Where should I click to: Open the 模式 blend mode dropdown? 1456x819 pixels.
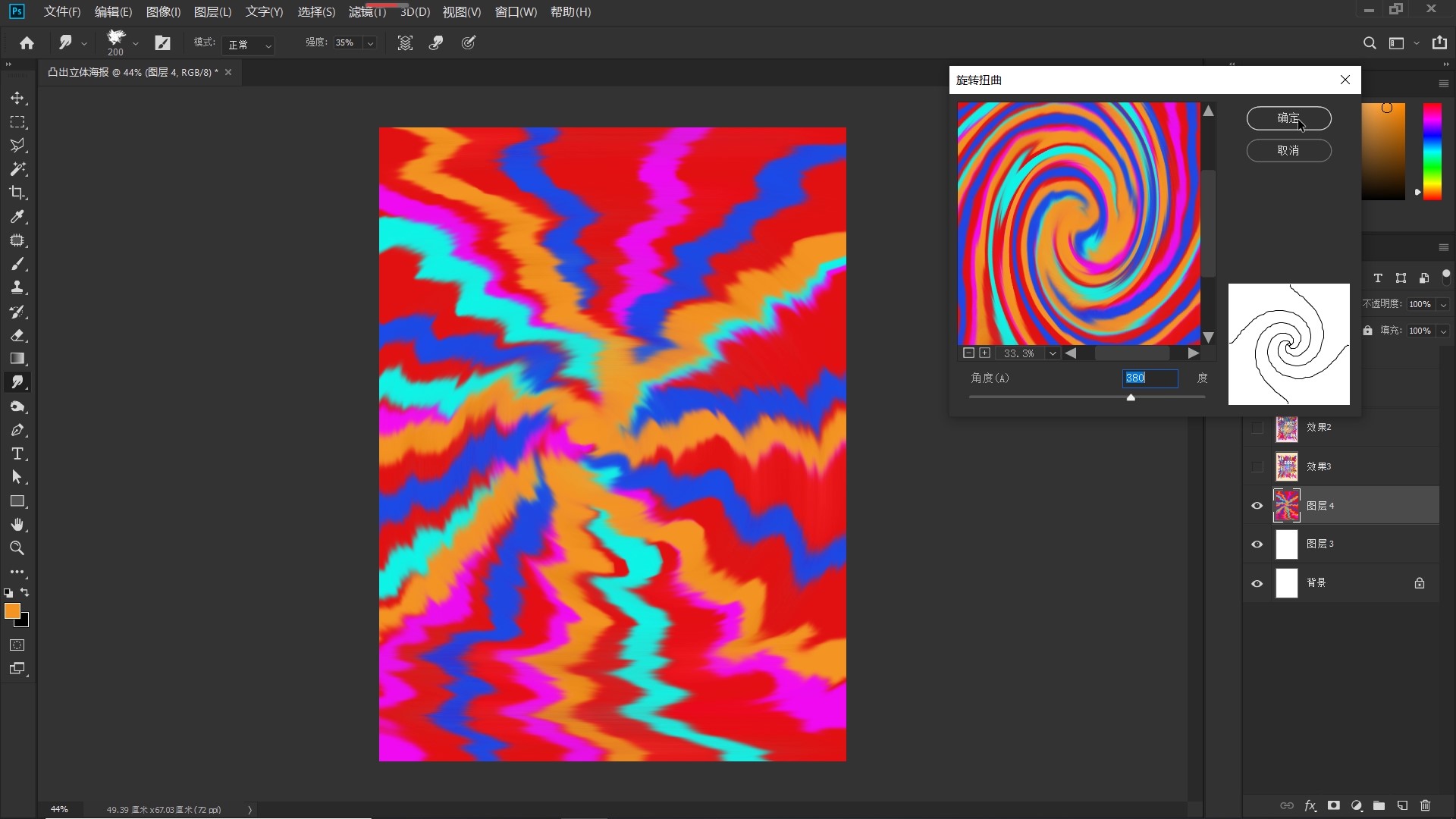click(249, 45)
